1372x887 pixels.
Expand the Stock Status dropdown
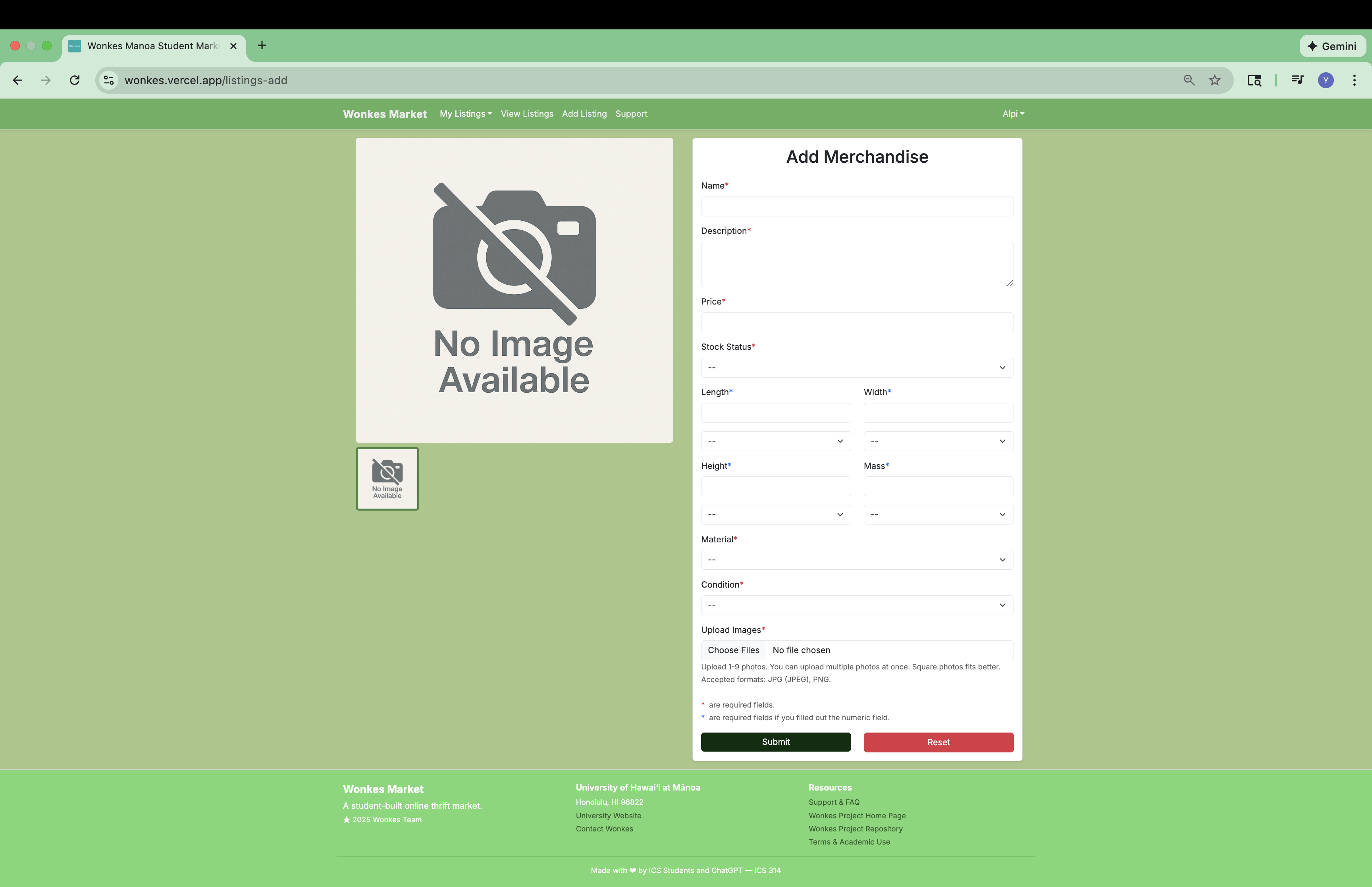[x=857, y=368]
